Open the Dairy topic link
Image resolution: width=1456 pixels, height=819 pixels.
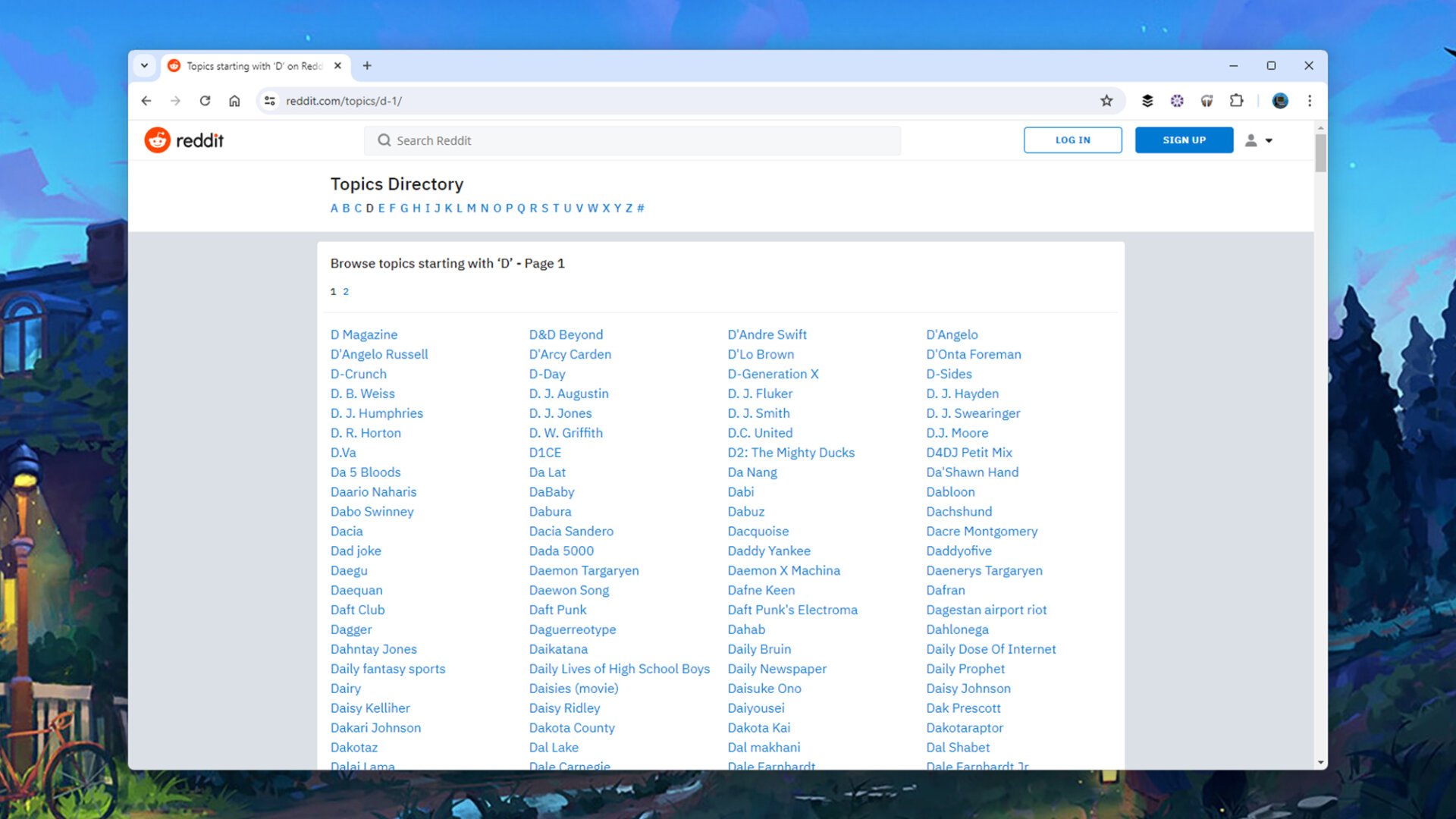(345, 688)
